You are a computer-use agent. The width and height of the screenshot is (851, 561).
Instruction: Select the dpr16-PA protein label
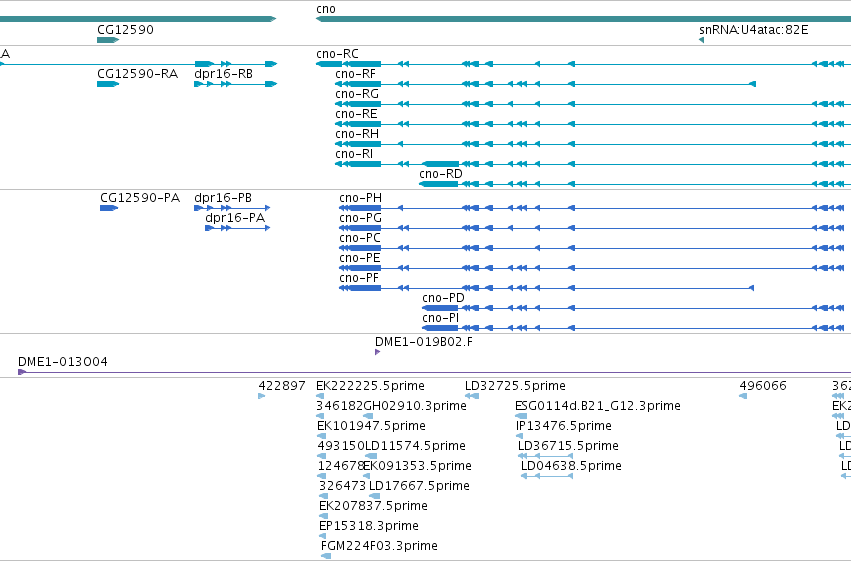click(x=235, y=218)
